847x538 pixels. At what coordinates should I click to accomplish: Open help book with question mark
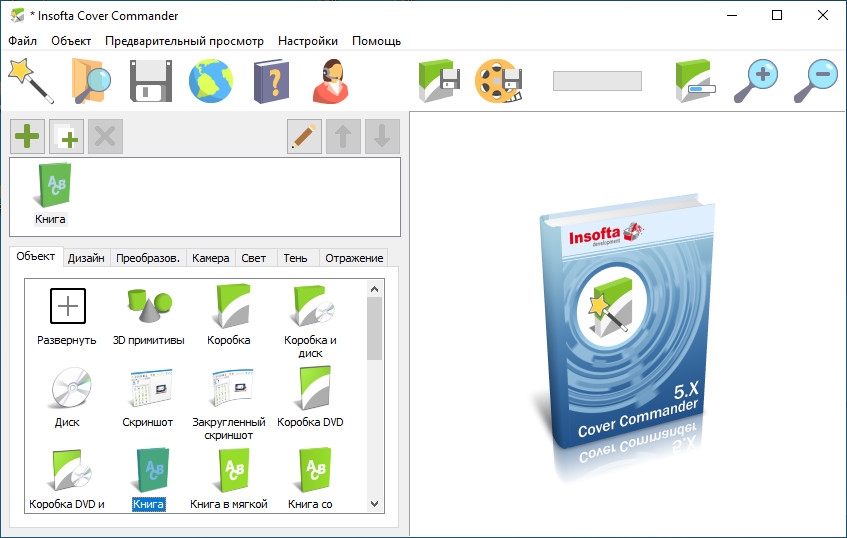270,80
